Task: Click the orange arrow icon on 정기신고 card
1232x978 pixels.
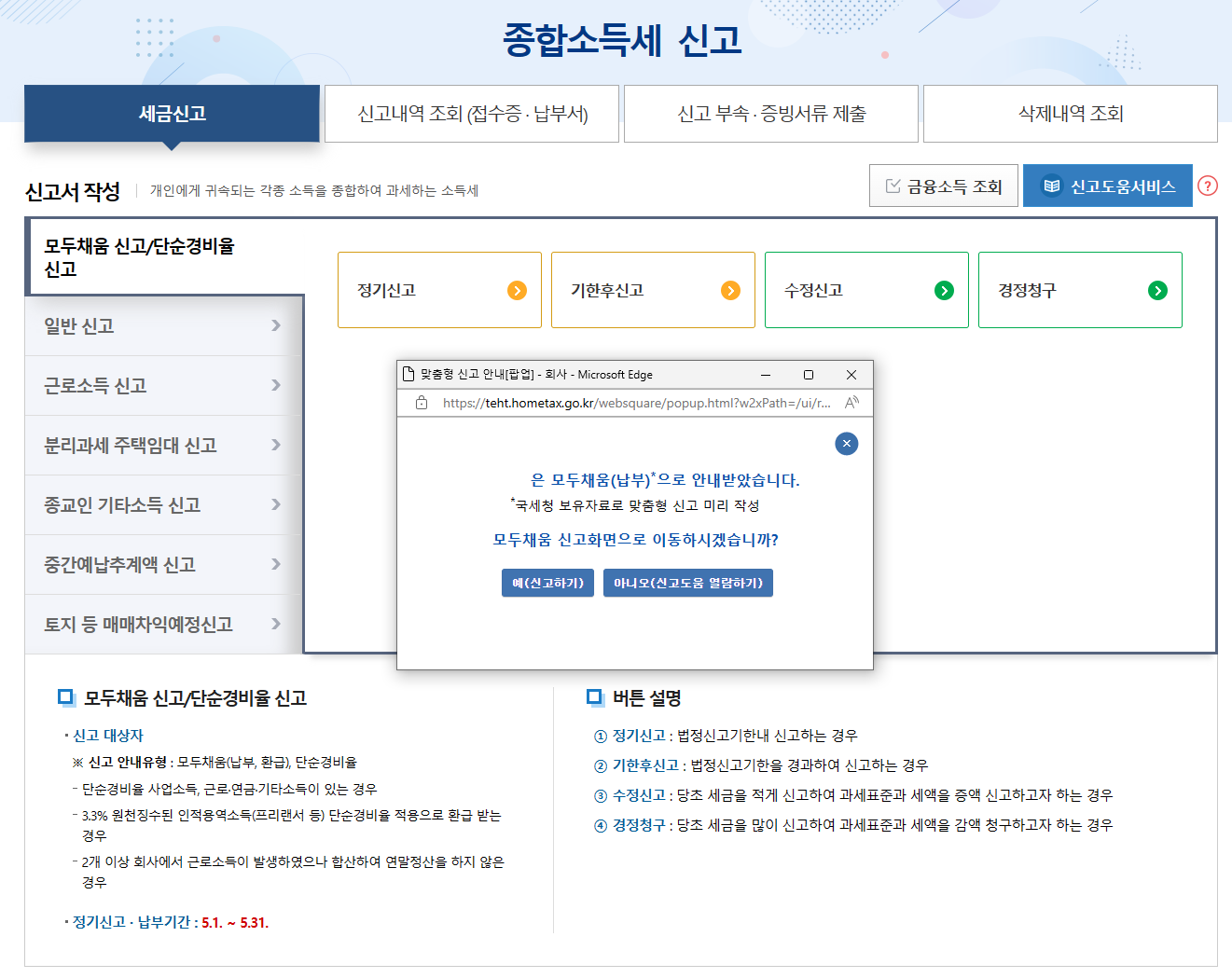Action: [x=517, y=290]
